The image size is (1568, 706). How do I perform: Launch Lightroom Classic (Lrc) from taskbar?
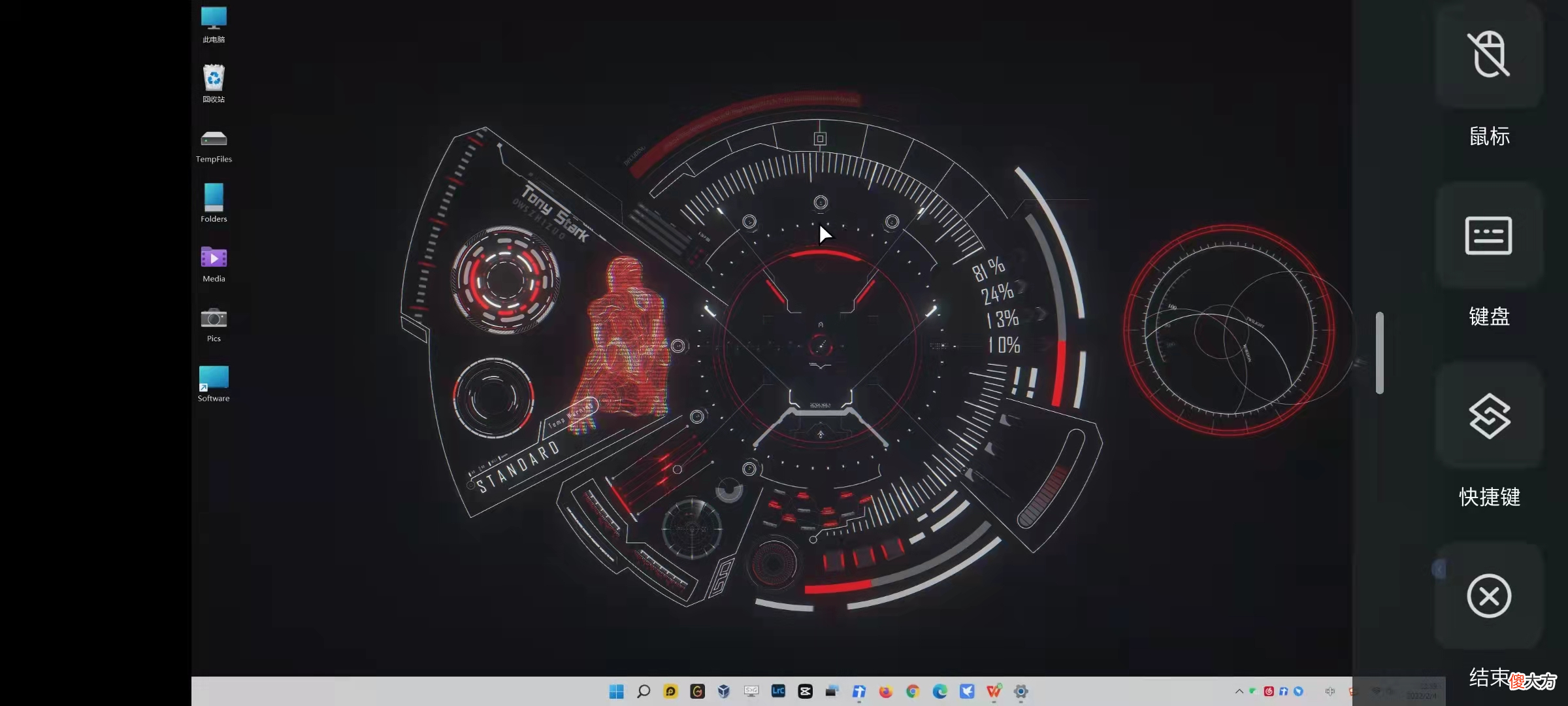pyautogui.click(x=778, y=692)
